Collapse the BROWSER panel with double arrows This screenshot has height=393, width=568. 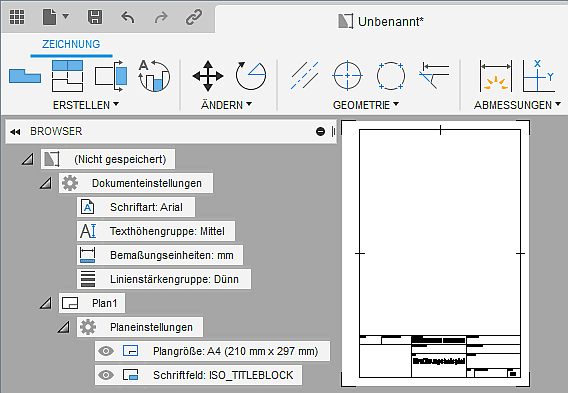[15, 132]
